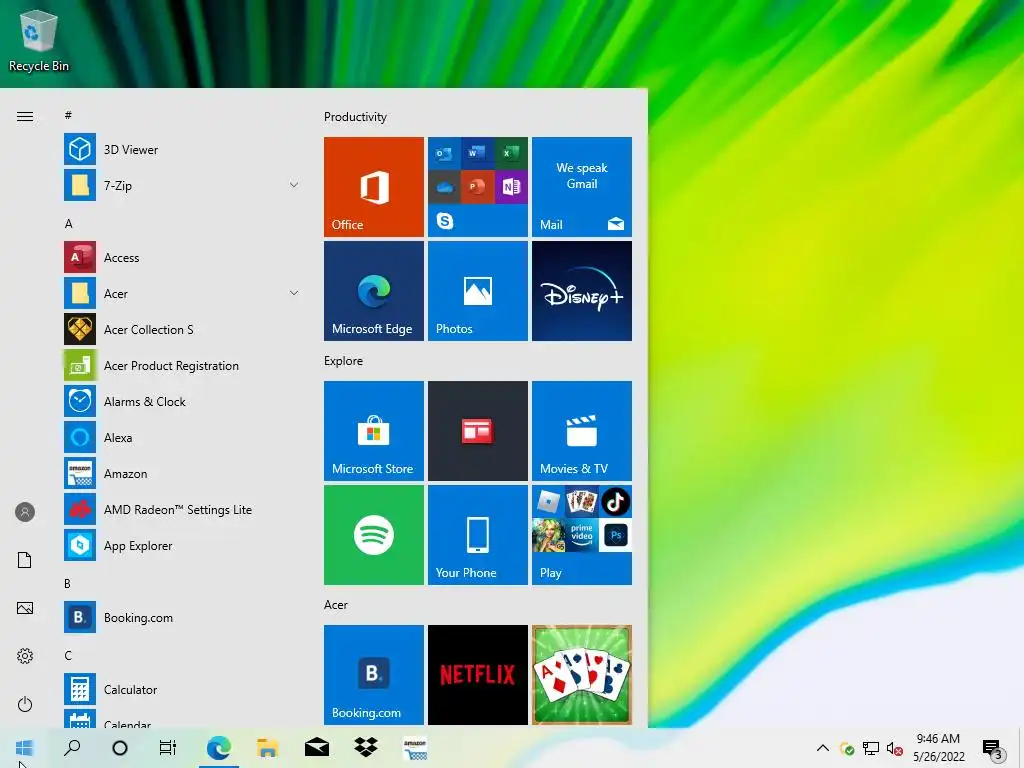Click the Acer tile group heading
Image resolution: width=1024 pixels, height=768 pixels.
(336, 605)
